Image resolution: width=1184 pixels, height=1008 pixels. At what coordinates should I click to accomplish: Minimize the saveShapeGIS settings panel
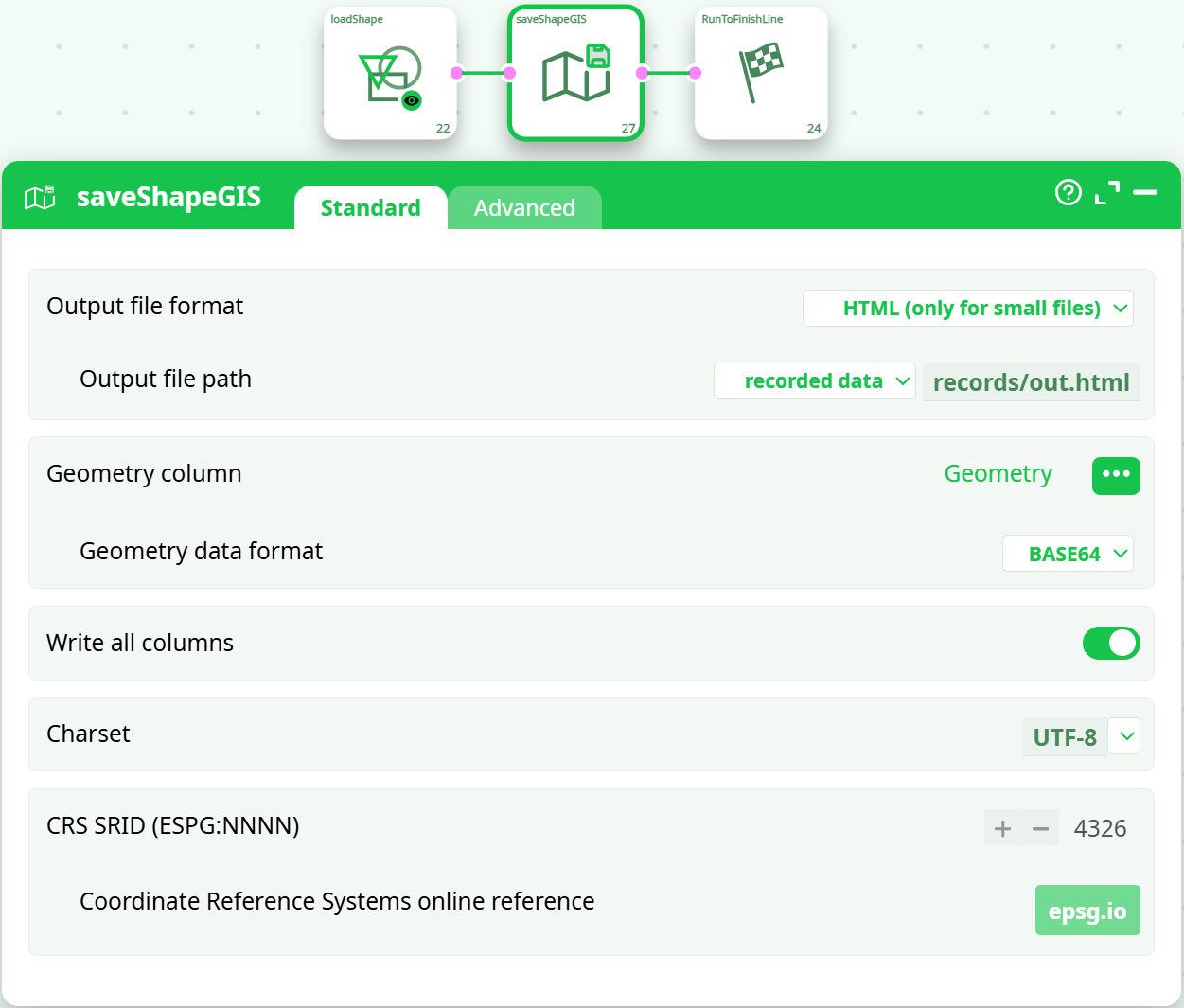click(1145, 192)
